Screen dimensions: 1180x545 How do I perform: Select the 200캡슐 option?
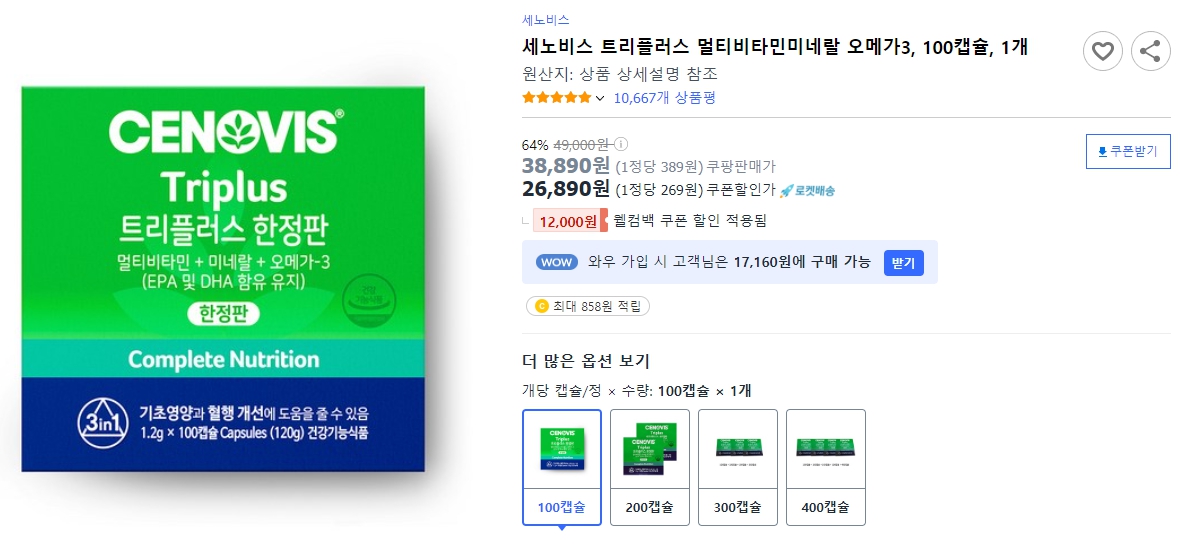pyautogui.click(x=649, y=467)
